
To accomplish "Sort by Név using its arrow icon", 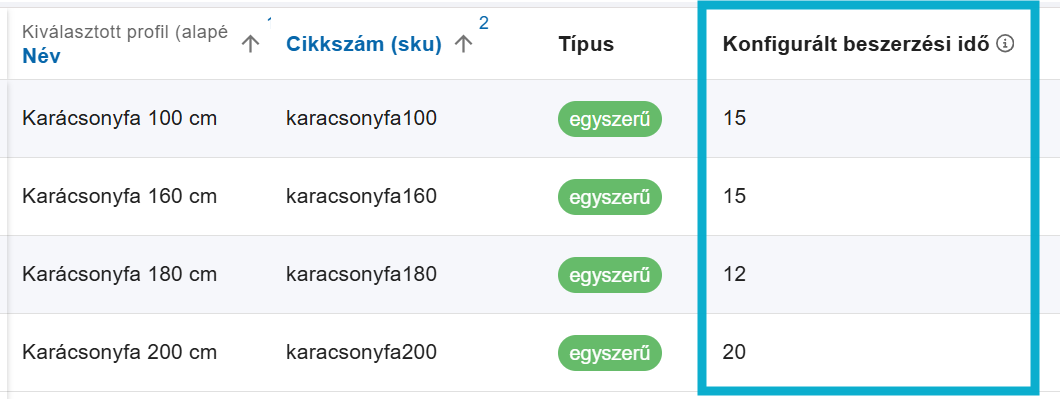I will (x=251, y=45).
